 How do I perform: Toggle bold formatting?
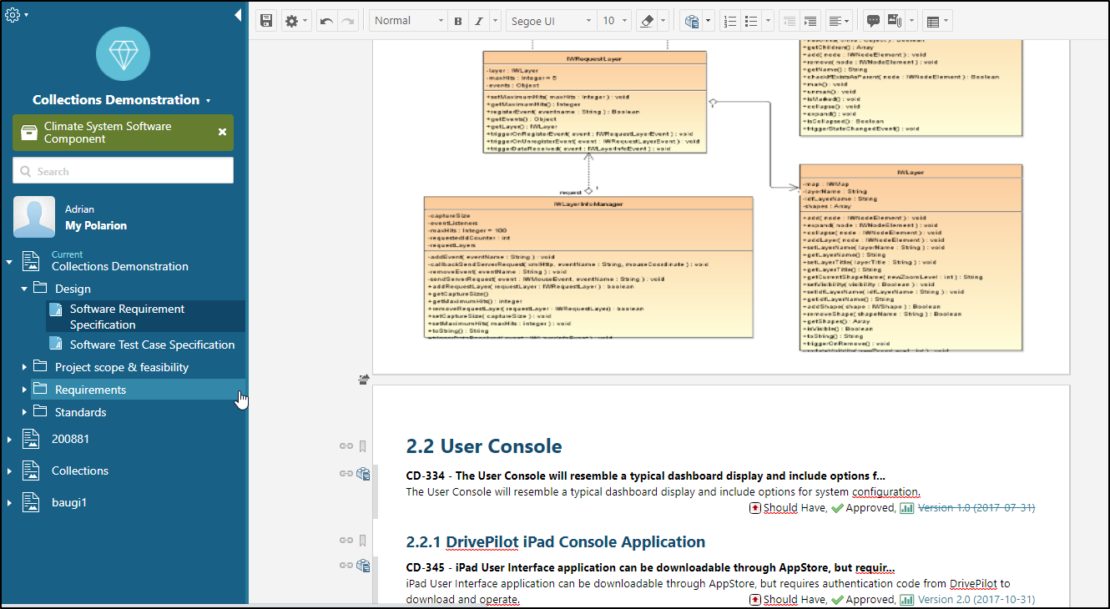458,21
